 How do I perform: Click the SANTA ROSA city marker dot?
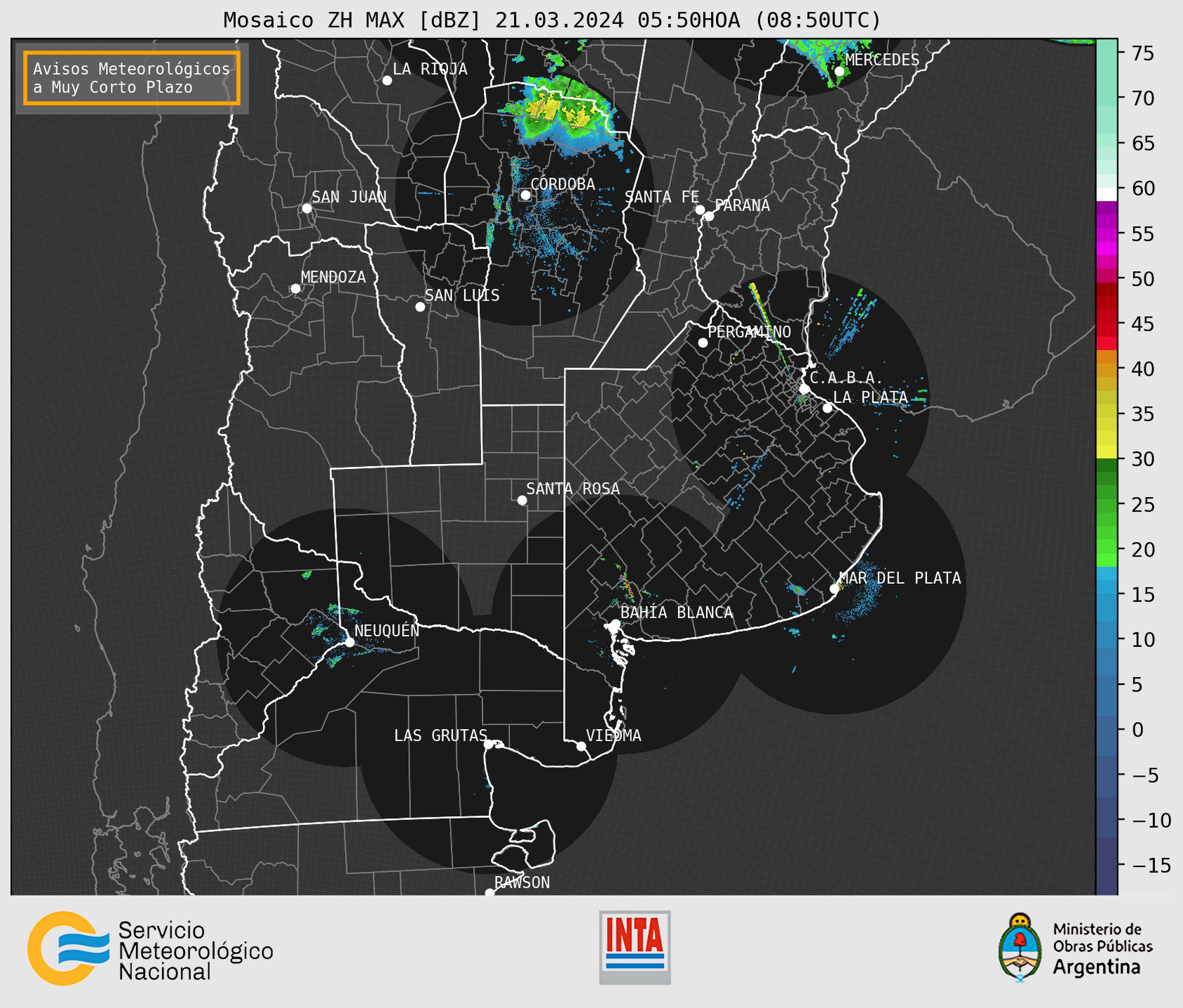pyautogui.click(x=522, y=500)
